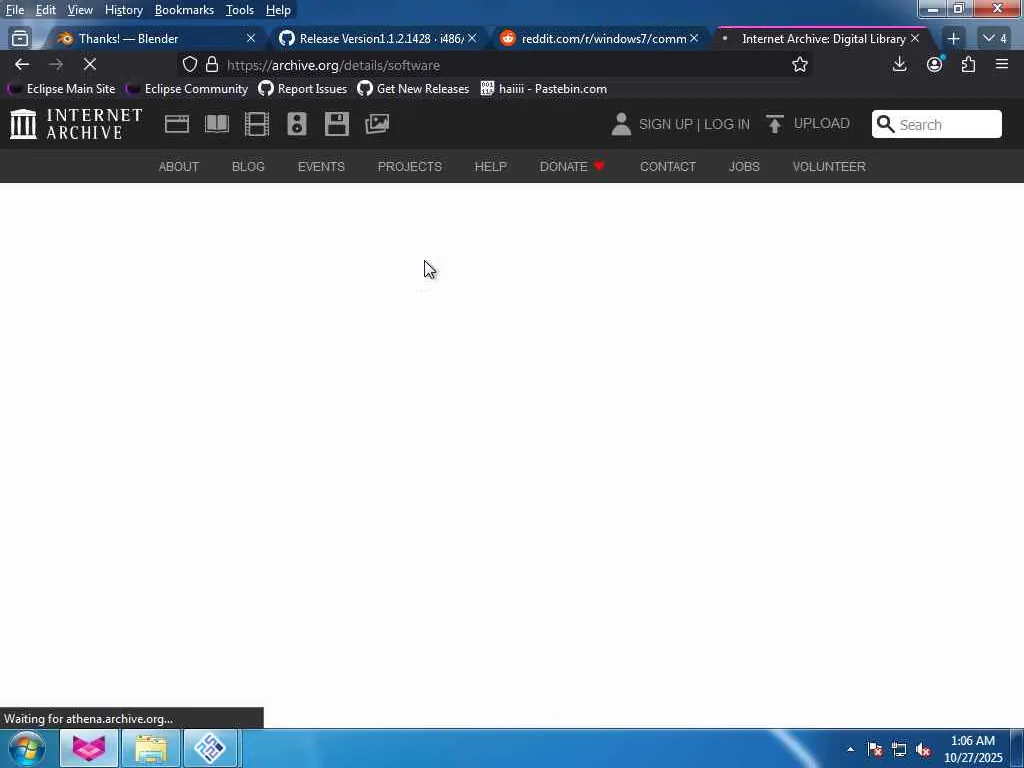Click the network tray icon
1024x768 pixels.
pos(899,750)
